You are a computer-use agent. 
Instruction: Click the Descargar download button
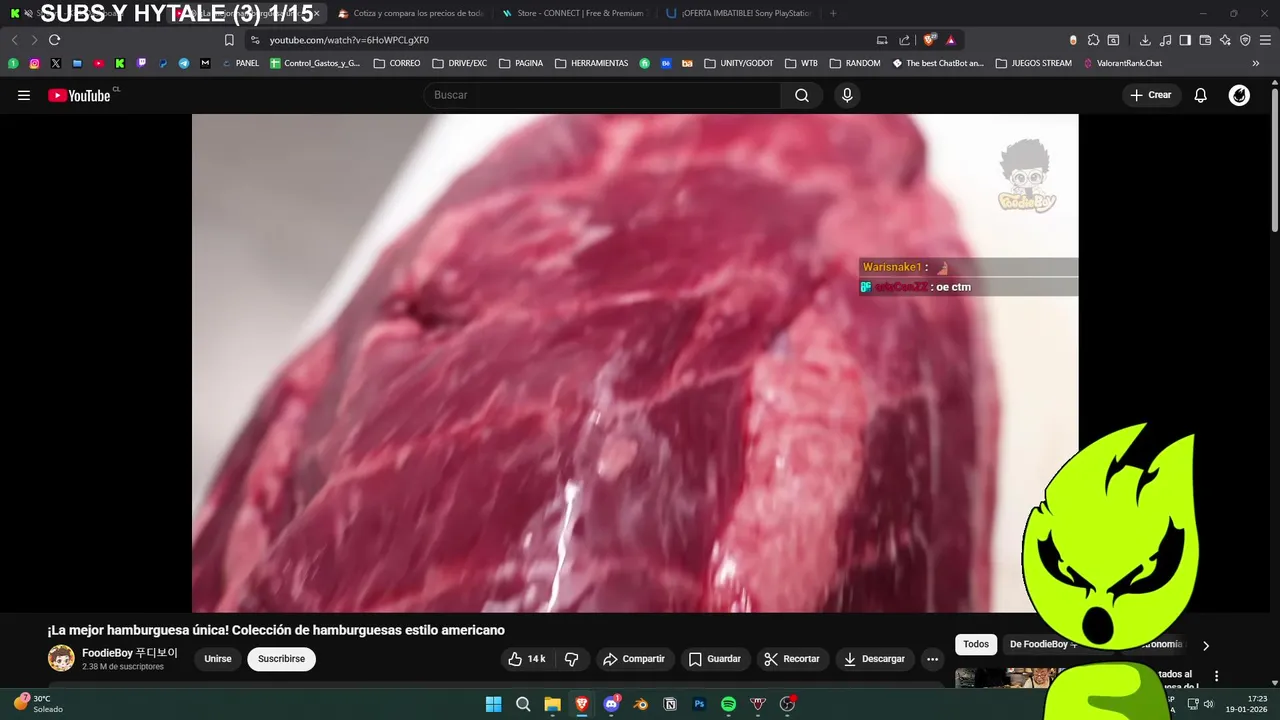coord(875,659)
